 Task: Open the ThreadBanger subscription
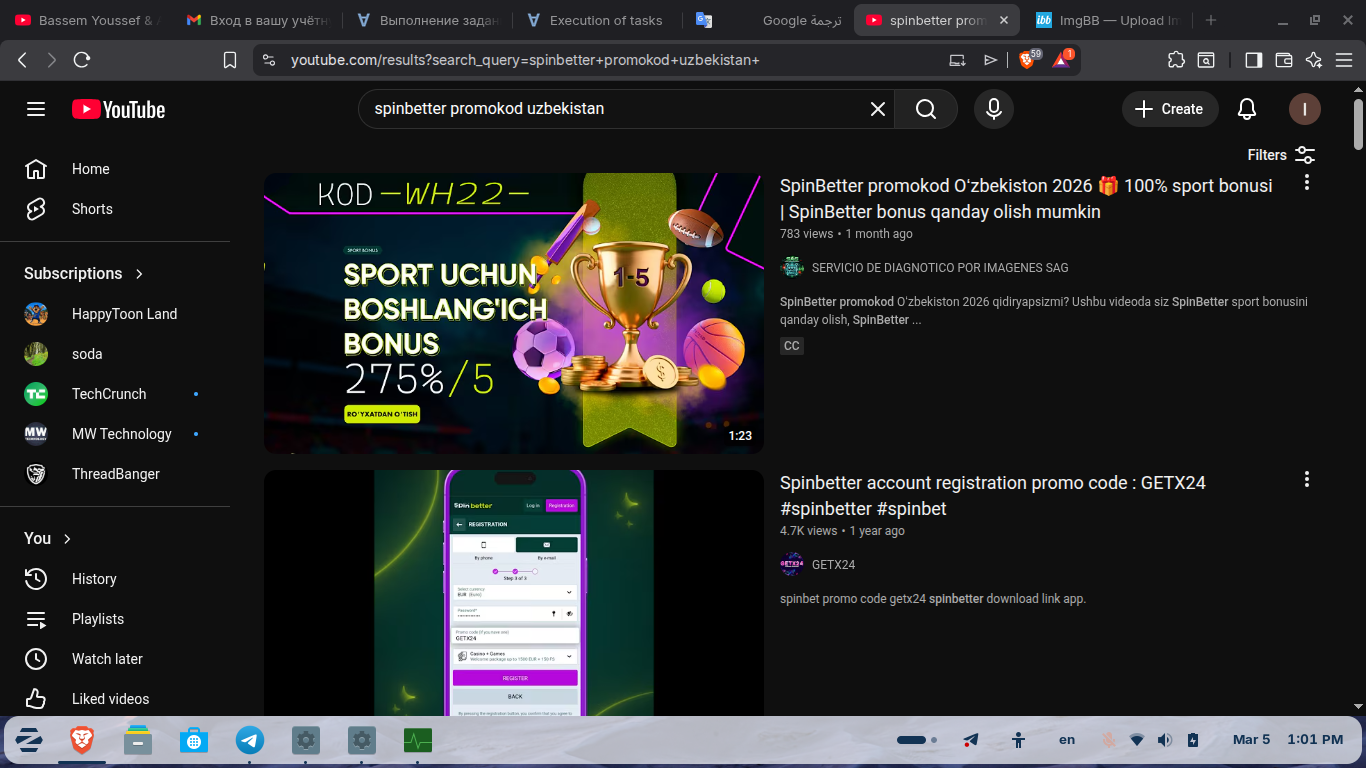coord(115,474)
